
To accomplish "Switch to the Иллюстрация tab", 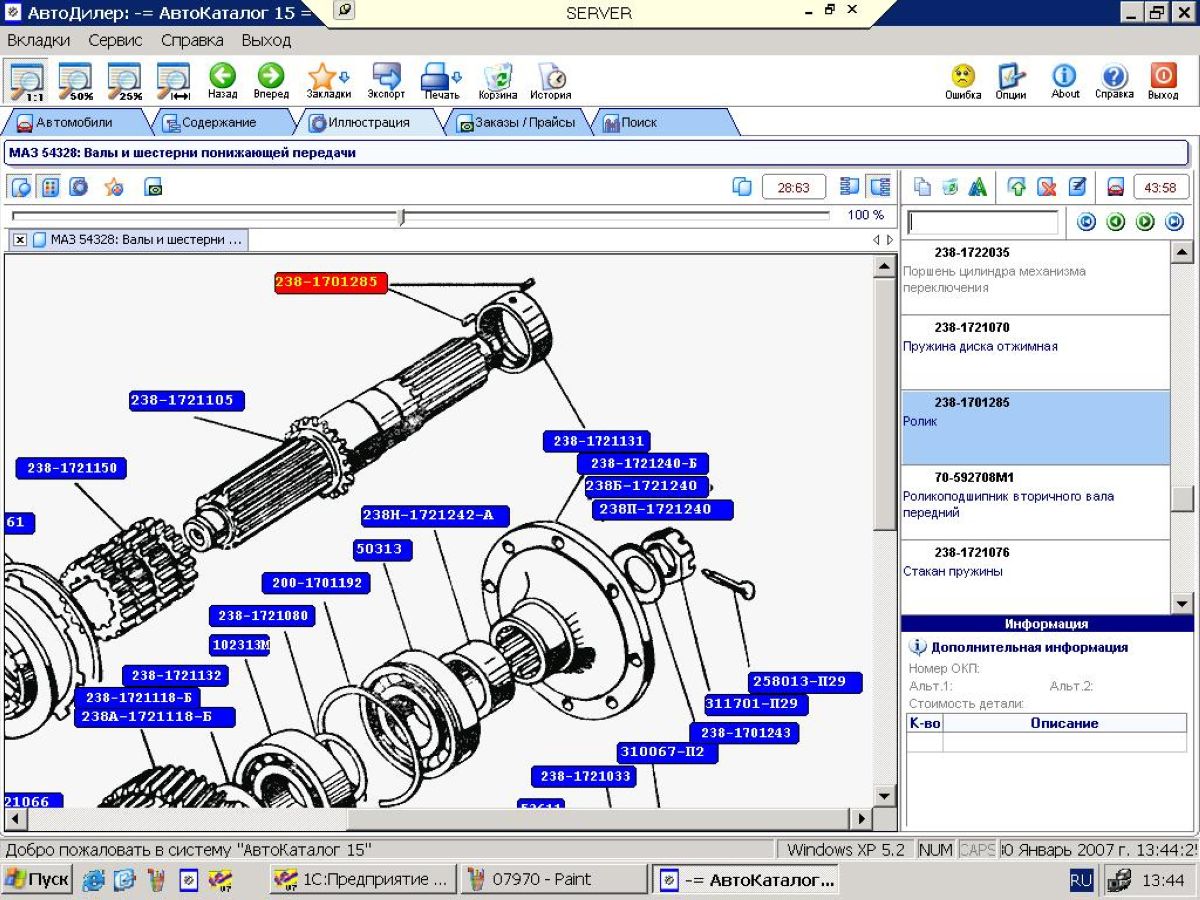I will coord(369,122).
